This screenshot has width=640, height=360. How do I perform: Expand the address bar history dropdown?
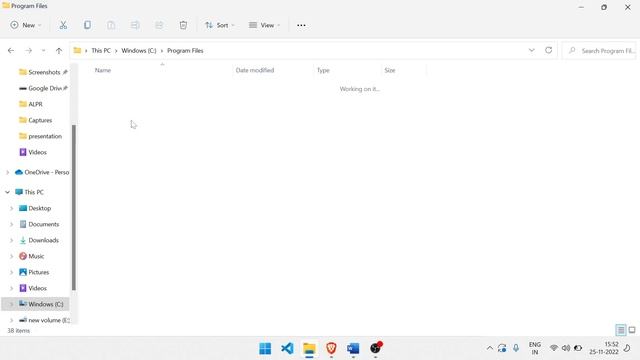point(531,50)
